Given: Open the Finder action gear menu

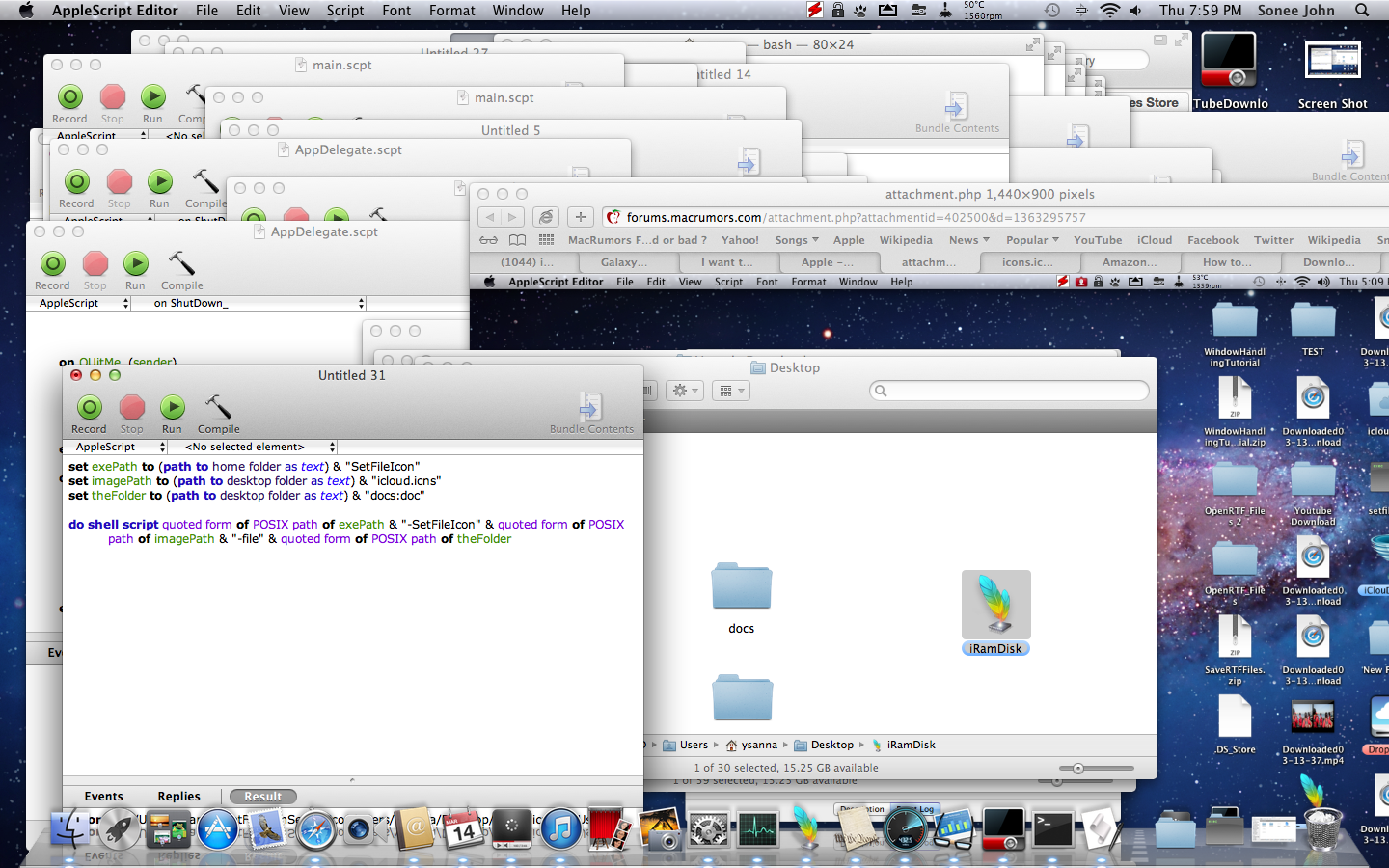Looking at the screenshot, I should [684, 391].
